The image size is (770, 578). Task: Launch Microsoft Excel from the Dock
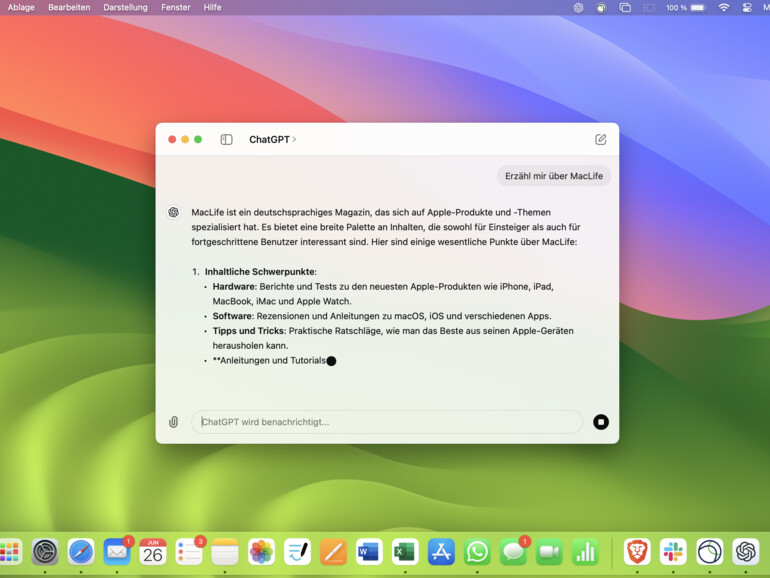(405, 551)
